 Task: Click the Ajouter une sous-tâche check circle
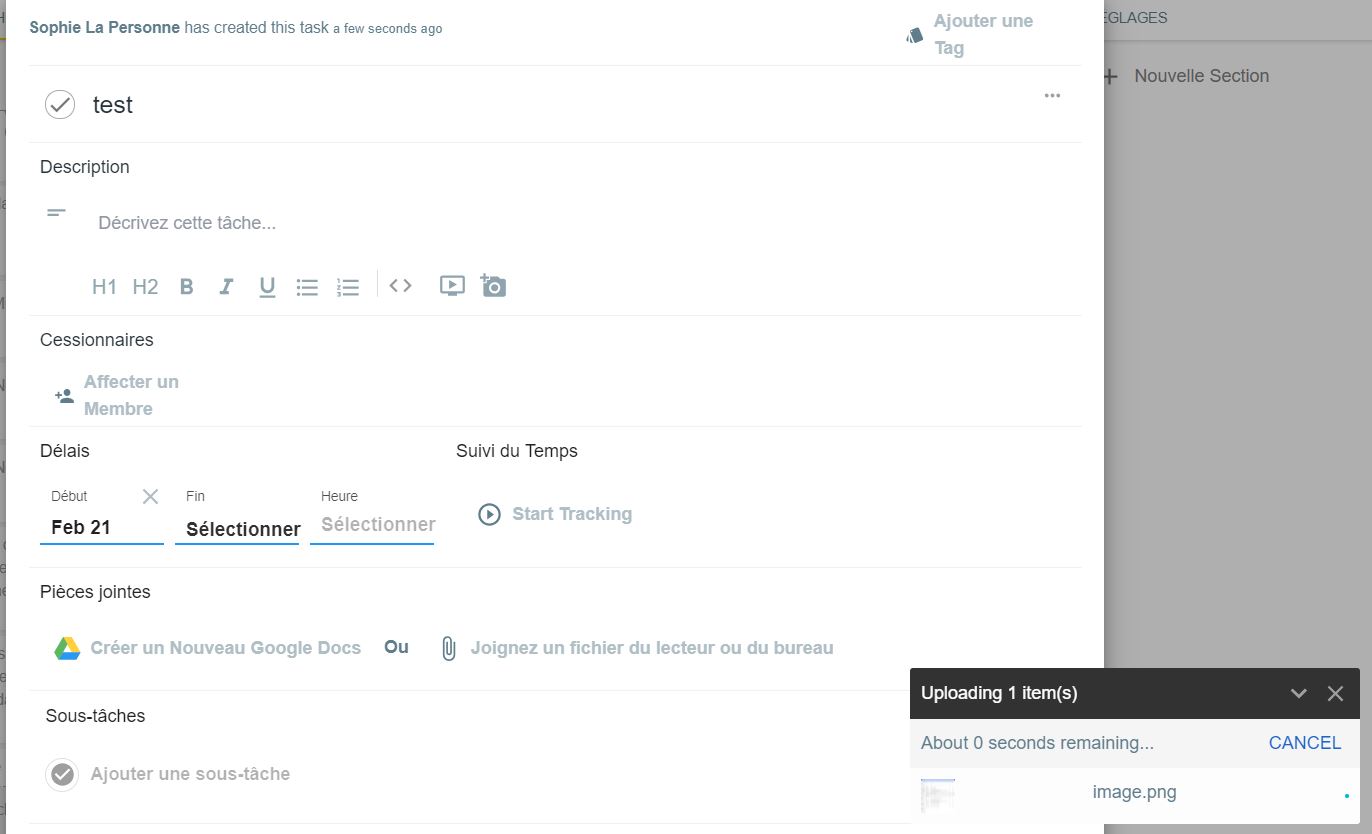pos(63,774)
